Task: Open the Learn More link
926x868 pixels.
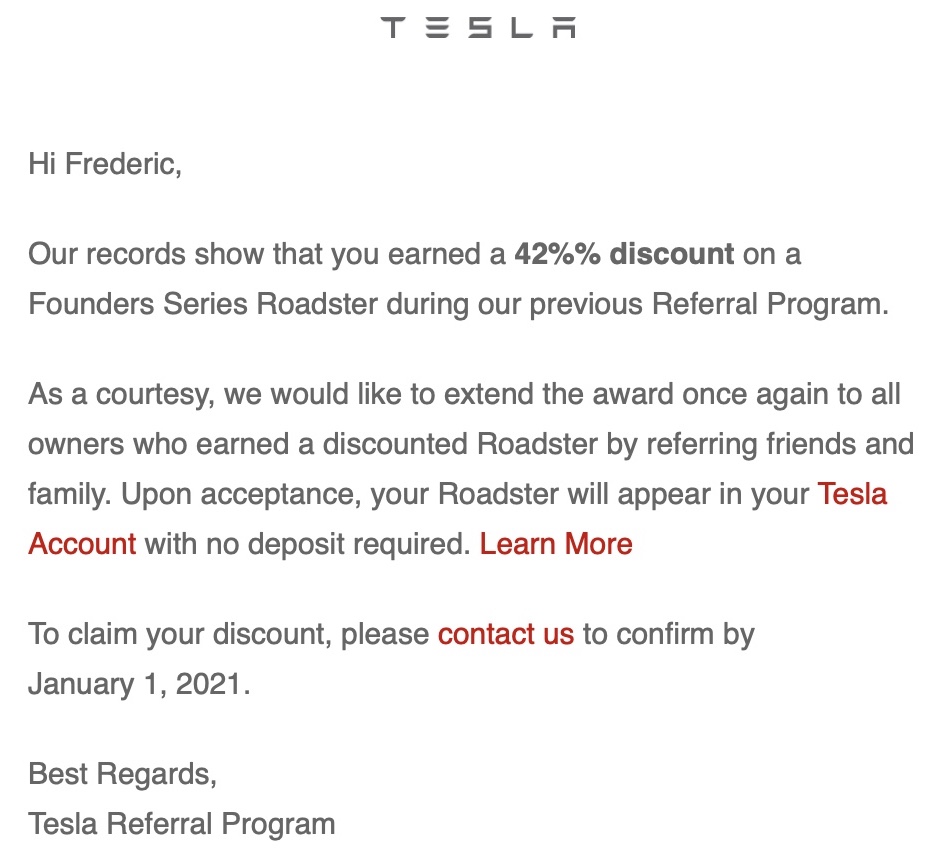Action: point(556,544)
